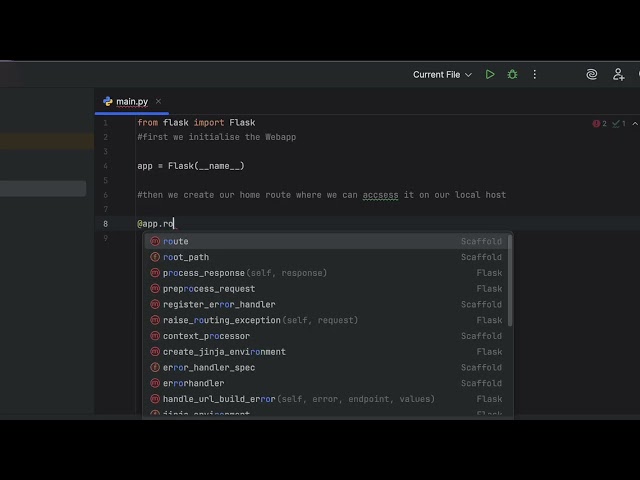Image resolution: width=640 pixels, height=480 pixels.
Task: Click the method icon beside process_response
Action: 155,273
